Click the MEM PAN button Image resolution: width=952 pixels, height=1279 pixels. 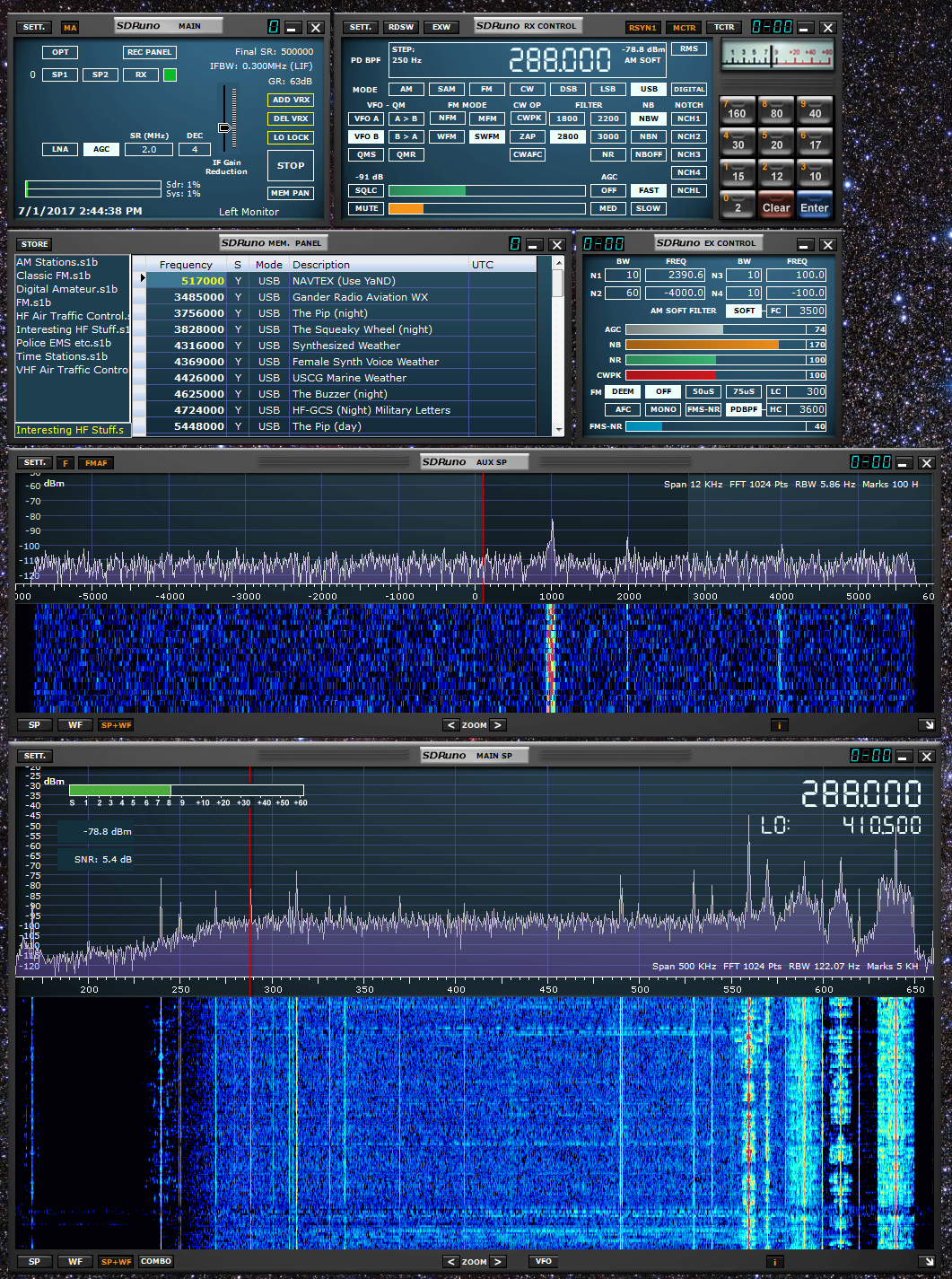pyautogui.click(x=291, y=193)
